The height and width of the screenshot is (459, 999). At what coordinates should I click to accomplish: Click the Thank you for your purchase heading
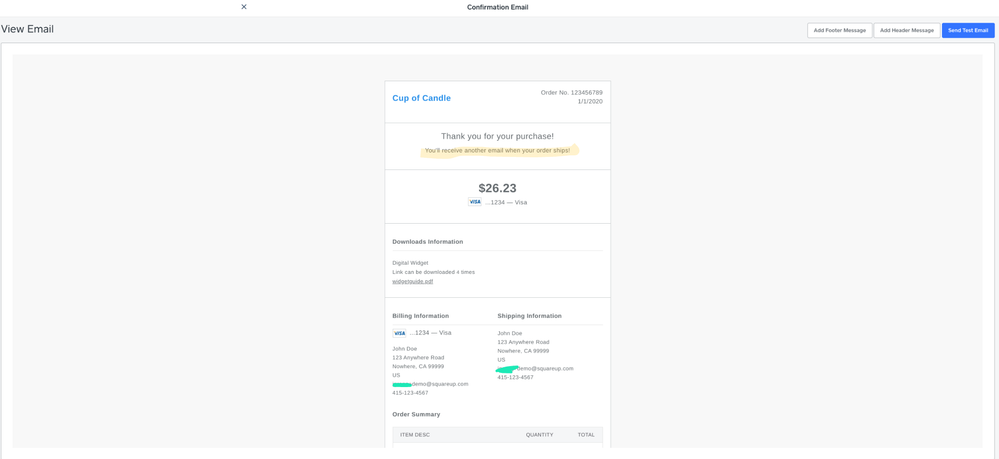(x=497, y=136)
